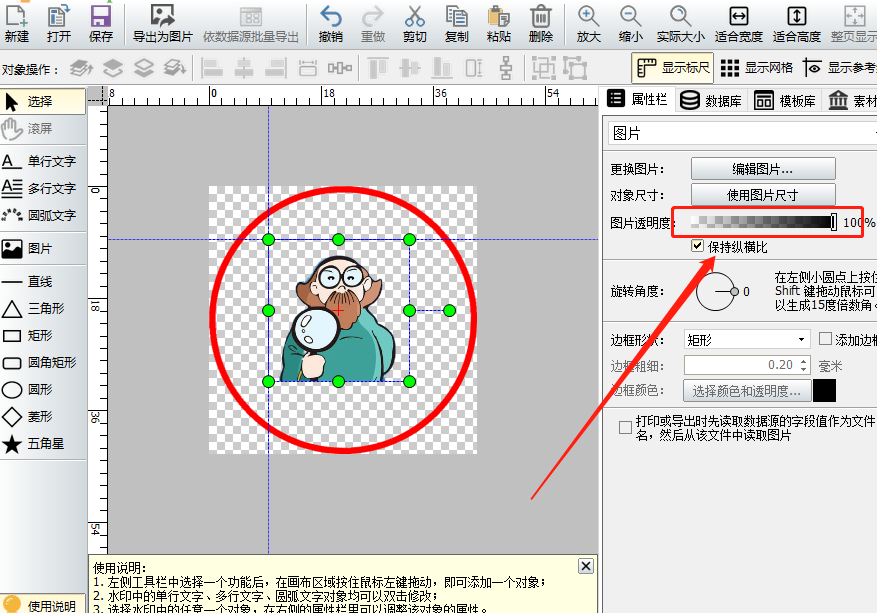Delete the selected object with 删除
This screenshot has height=614, width=877.
pyautogui.click(x=540, y=23)
